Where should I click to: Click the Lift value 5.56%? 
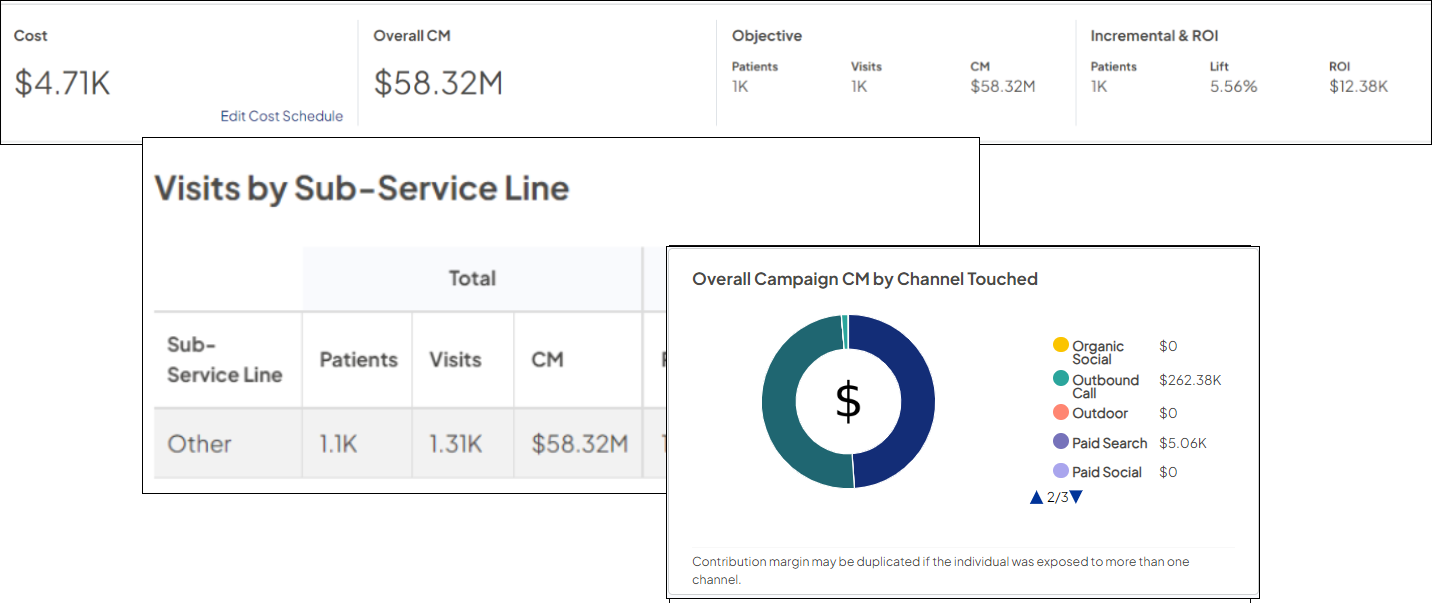[x=1233, y=86]
